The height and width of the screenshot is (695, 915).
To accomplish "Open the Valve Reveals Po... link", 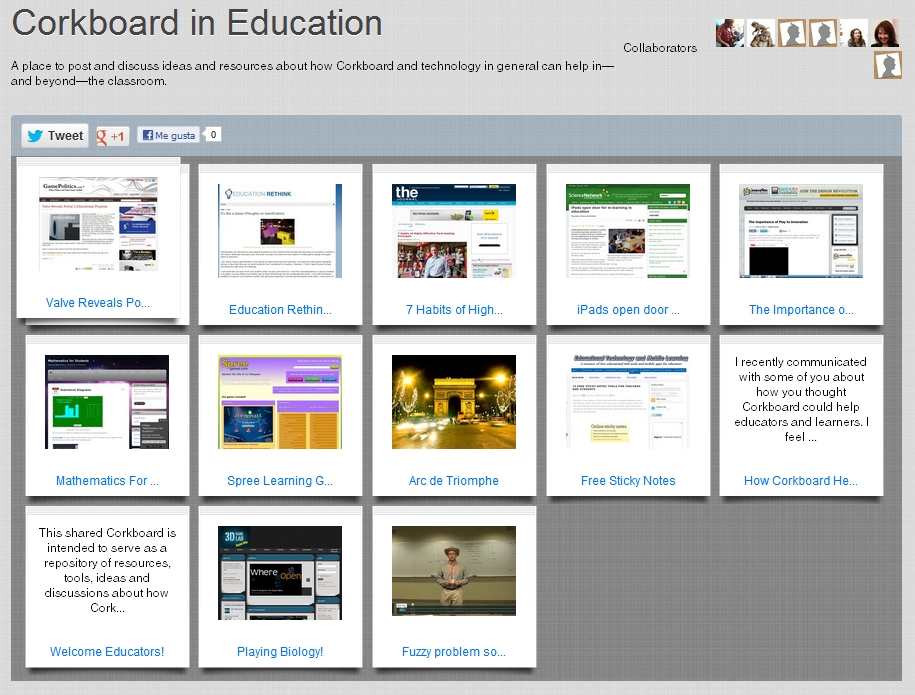I will (x=98, y=303).
